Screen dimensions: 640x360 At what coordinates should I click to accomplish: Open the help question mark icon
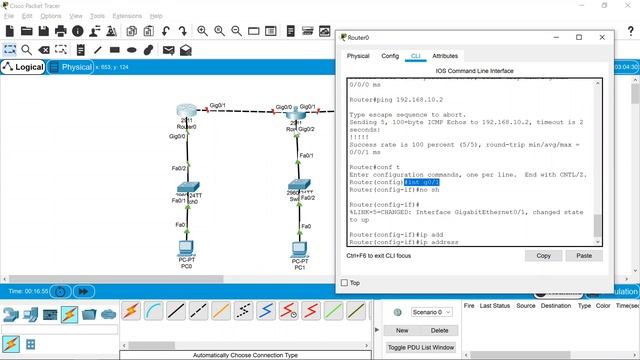631,31
